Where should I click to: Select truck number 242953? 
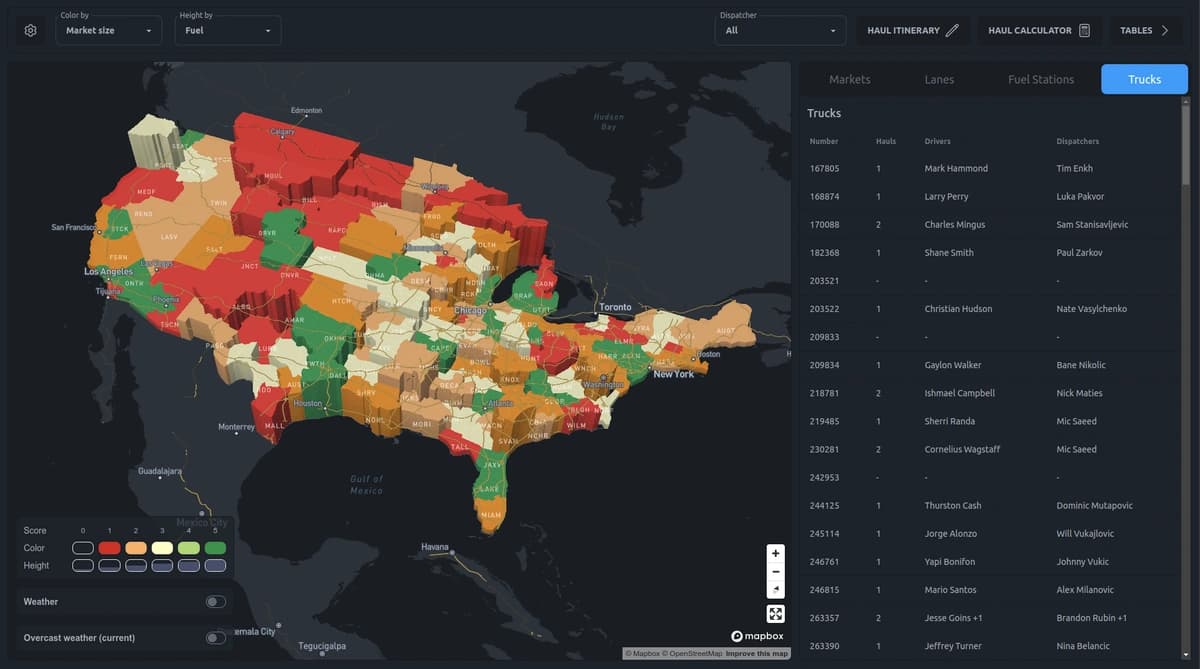(x=824, y=478)
